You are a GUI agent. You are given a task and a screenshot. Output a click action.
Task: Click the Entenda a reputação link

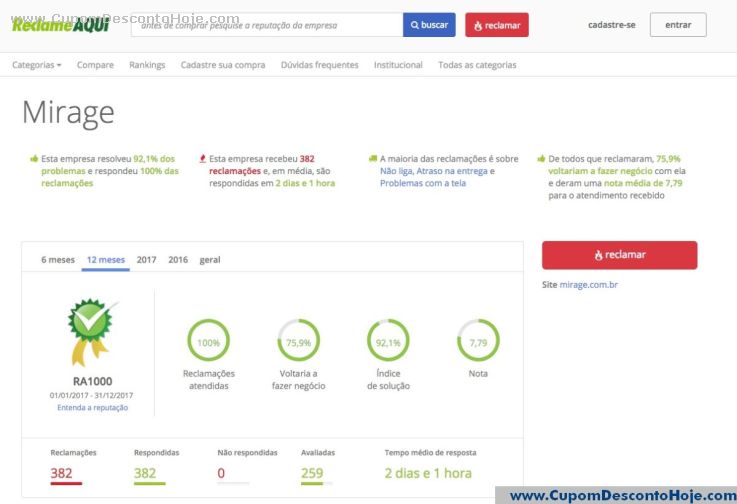93,408
